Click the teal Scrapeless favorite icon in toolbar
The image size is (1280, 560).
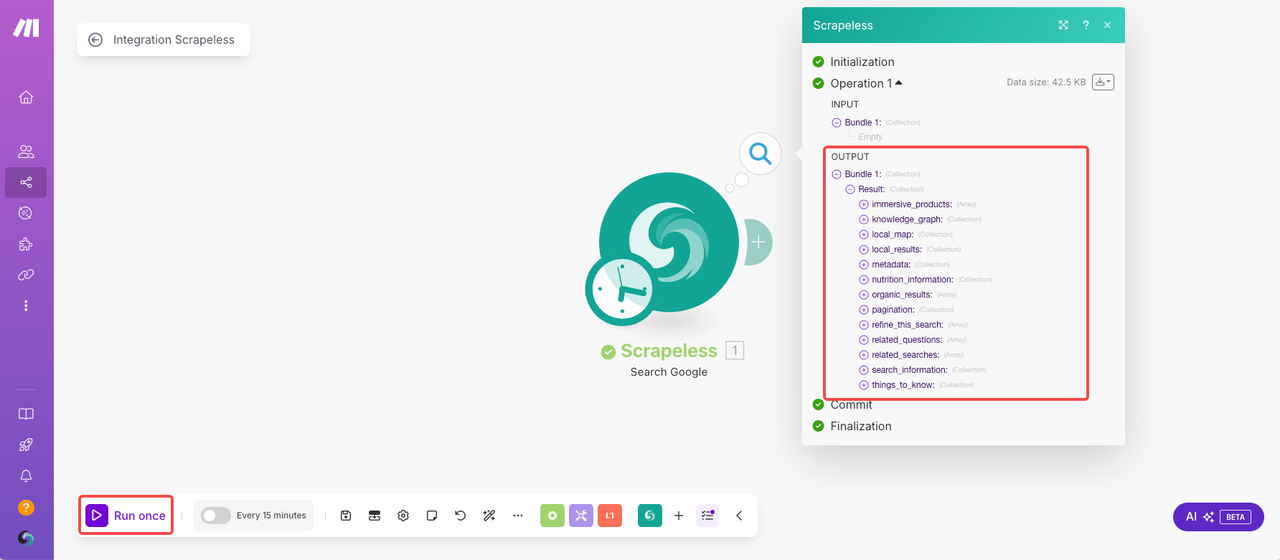(650, 515)
